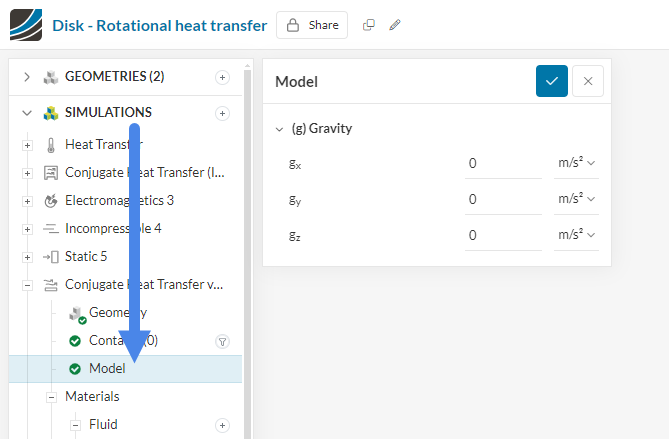Collapse the Materials tree node
This screenshot has height=439, width=669.
[51, 397]
